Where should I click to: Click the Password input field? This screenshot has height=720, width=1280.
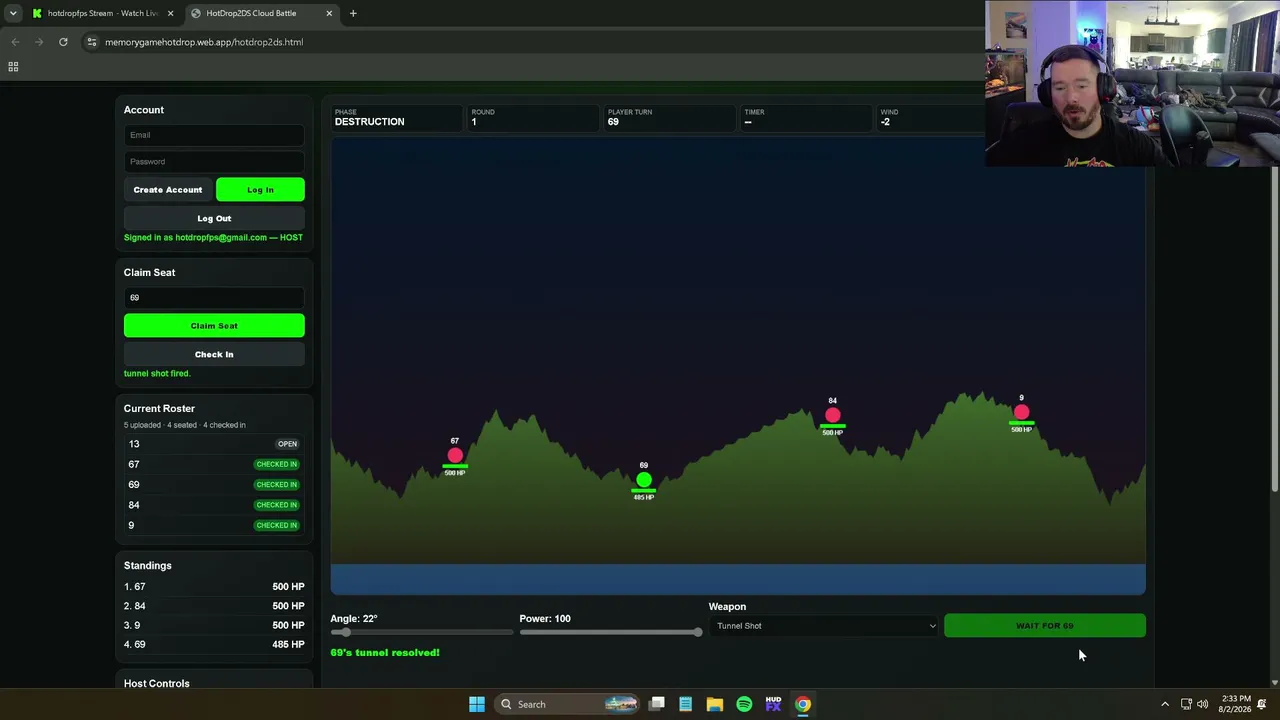pyautogui.click(x=214, y=161)
